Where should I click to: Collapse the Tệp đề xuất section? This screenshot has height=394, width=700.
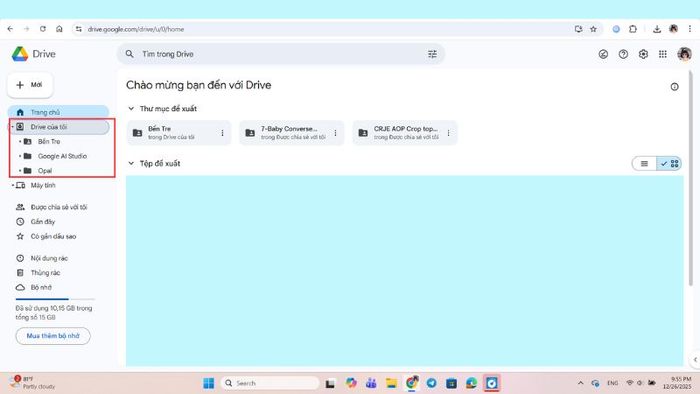coord(131,163)
